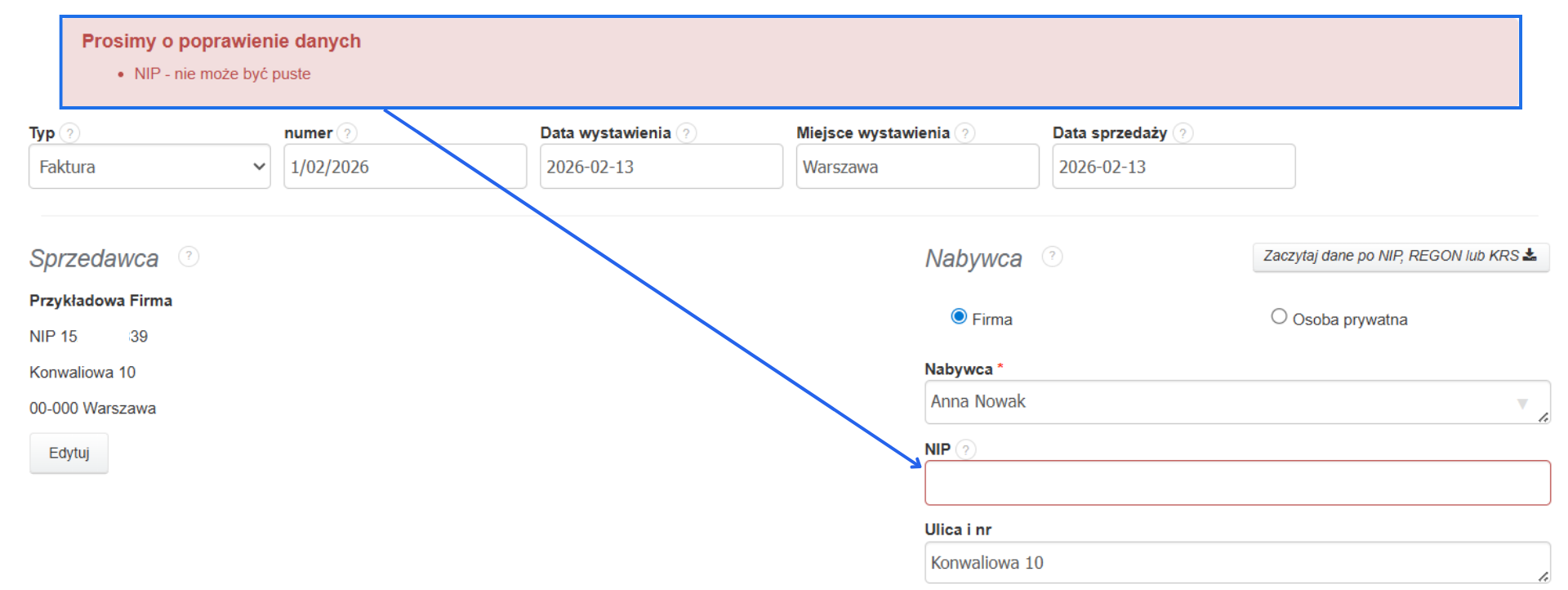Open the Typ dropdown showing Faktura
Image resolution: width=1568 pixels, height=590 pixels.
149,167
